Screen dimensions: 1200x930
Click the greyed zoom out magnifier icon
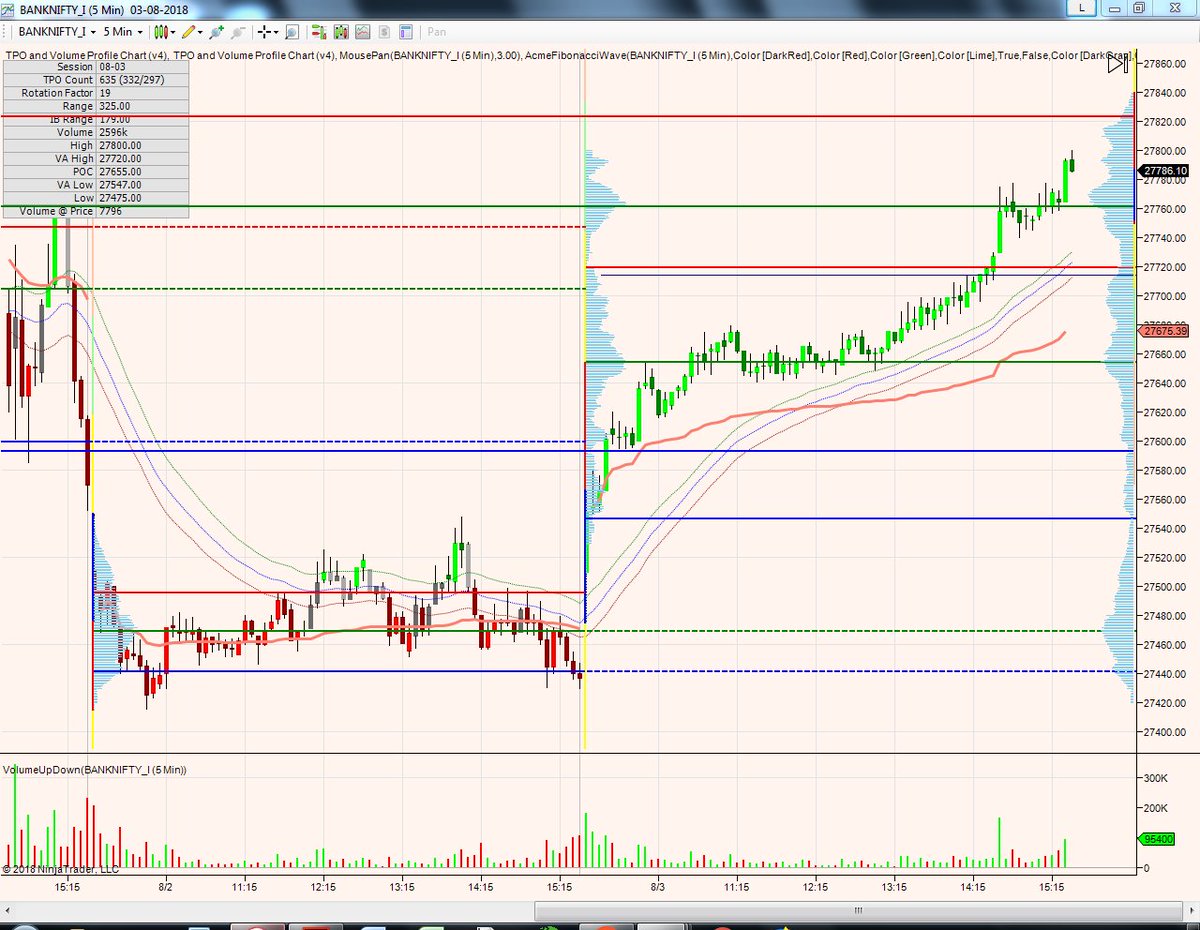[x=237, y=32]
